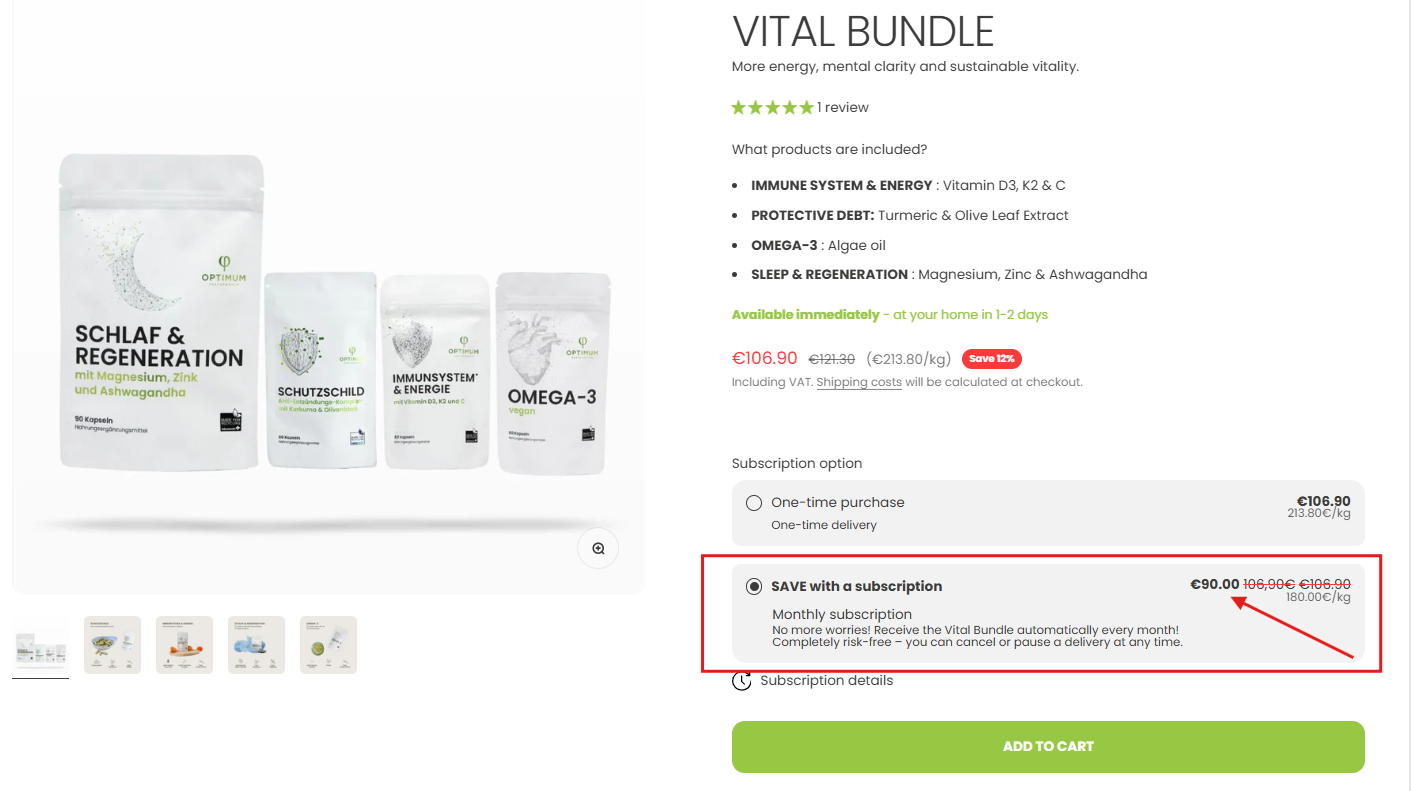Image resolution: width=1411 pixels, height=791 pixels.
Task: Open Subscription details
Action: (x=826, y=681)
